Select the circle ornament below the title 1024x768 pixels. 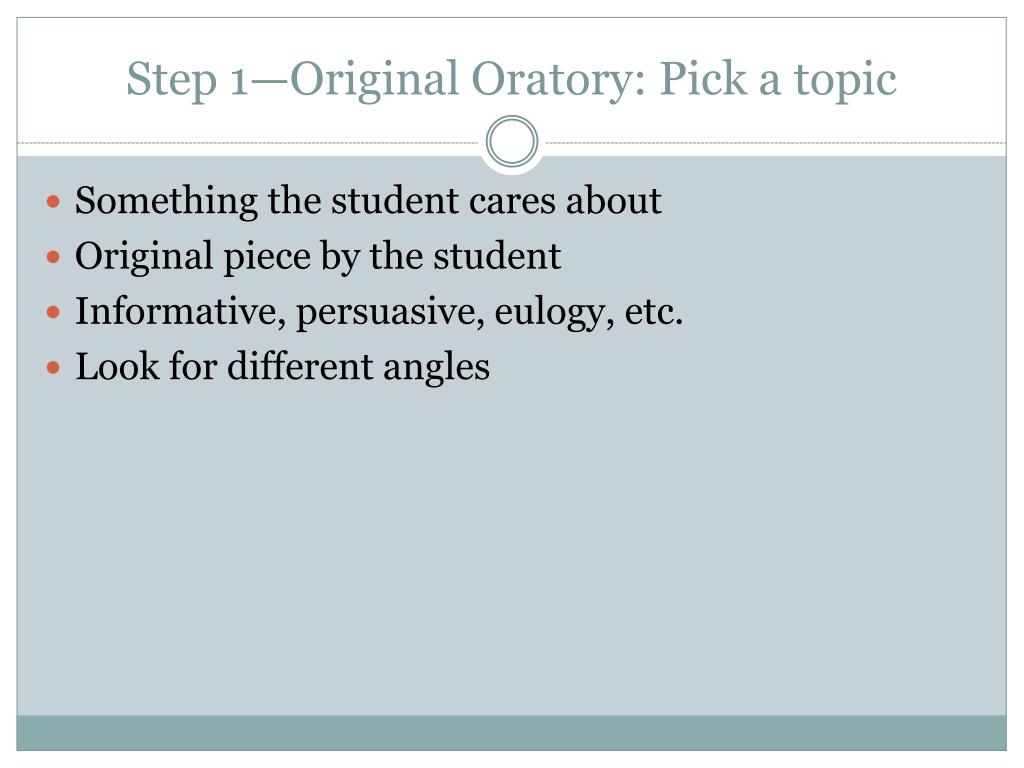pyautogui.click(x=512, y=142)
